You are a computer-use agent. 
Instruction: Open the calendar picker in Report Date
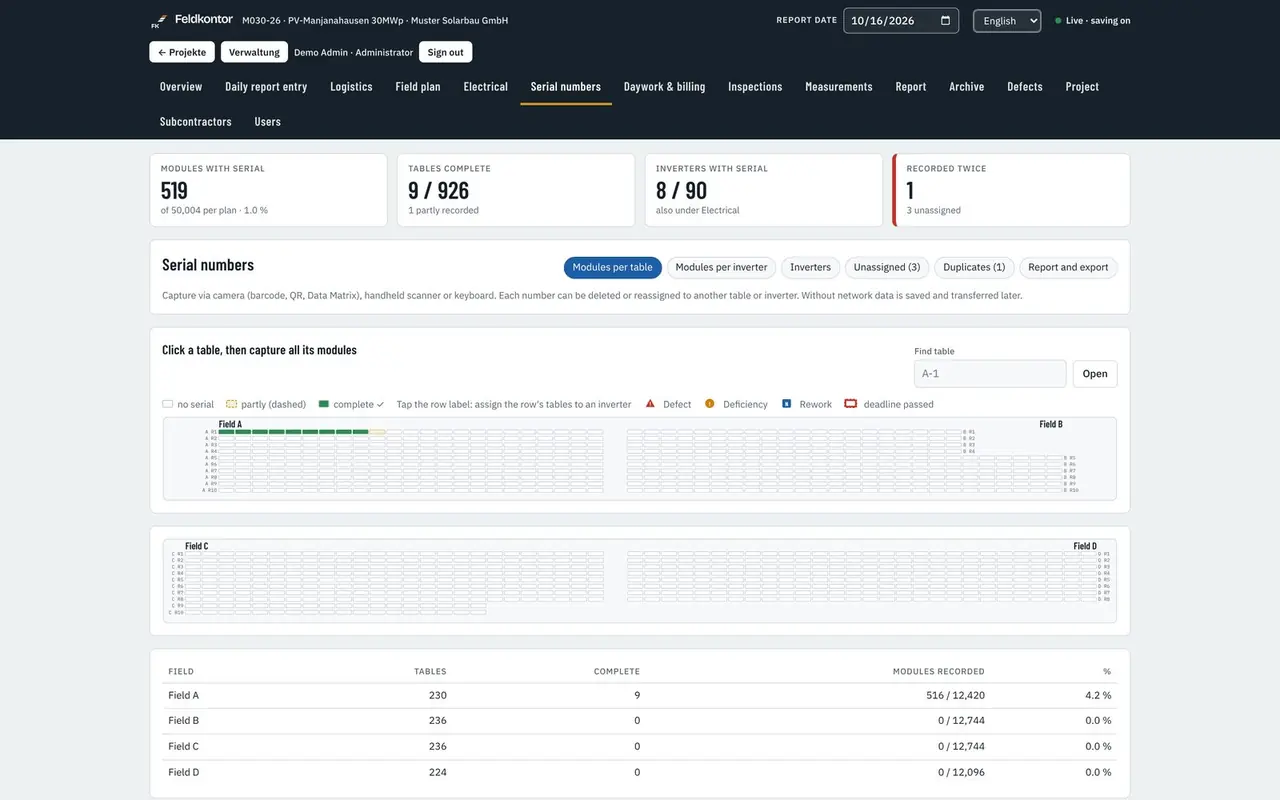click(x=945, y=21)
